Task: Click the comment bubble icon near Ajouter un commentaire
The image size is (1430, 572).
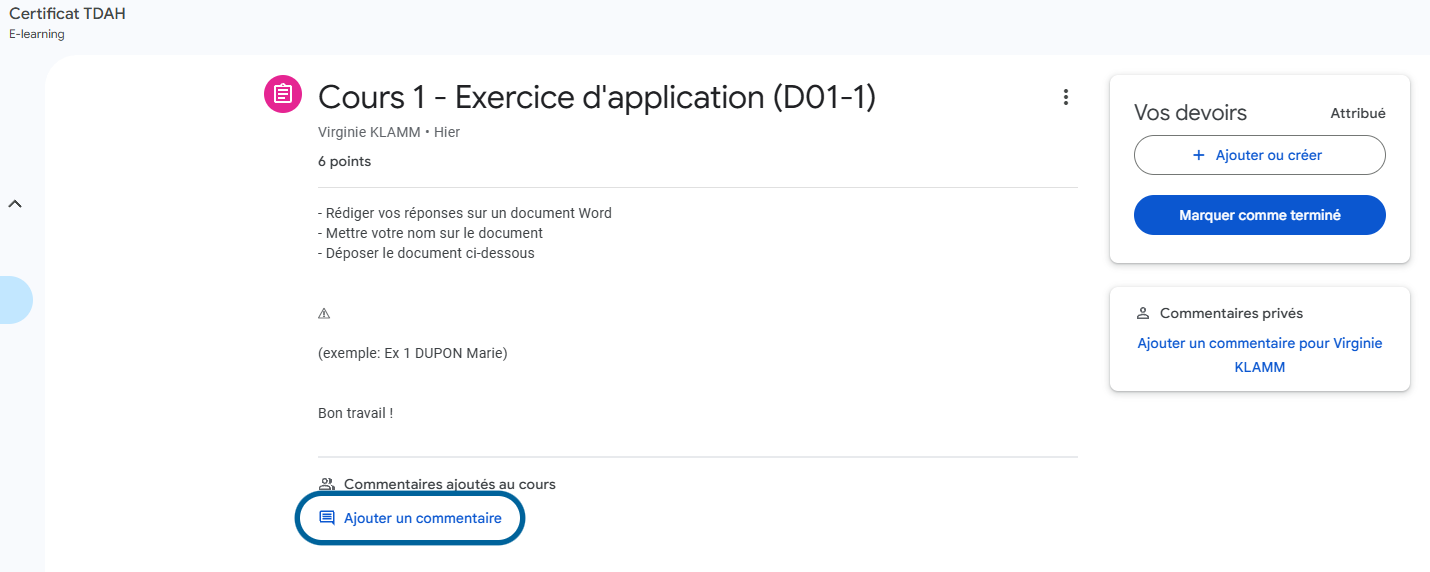Action: click(326, 518)
